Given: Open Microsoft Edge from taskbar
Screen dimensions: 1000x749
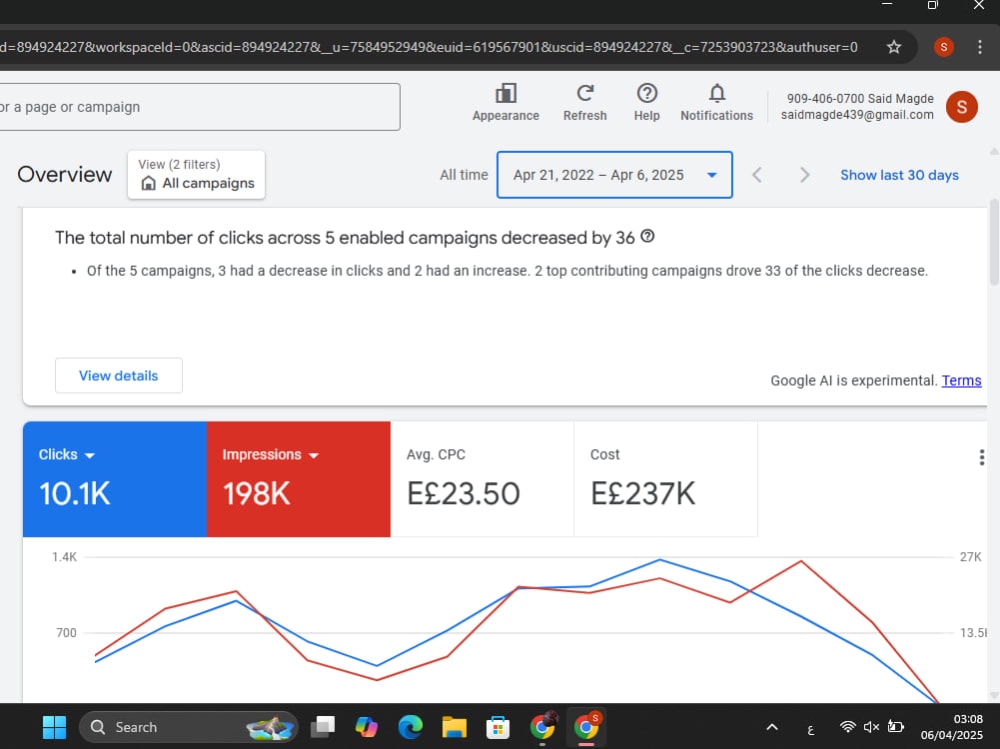Looking at the screenshot, I should coord(410,727).
